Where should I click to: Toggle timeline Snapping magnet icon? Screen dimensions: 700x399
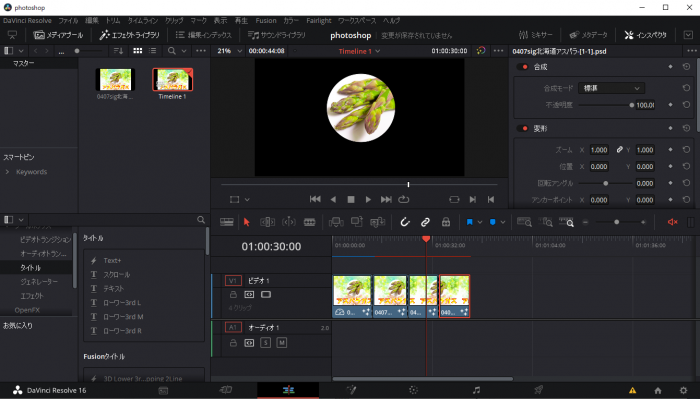coord(404,222)
